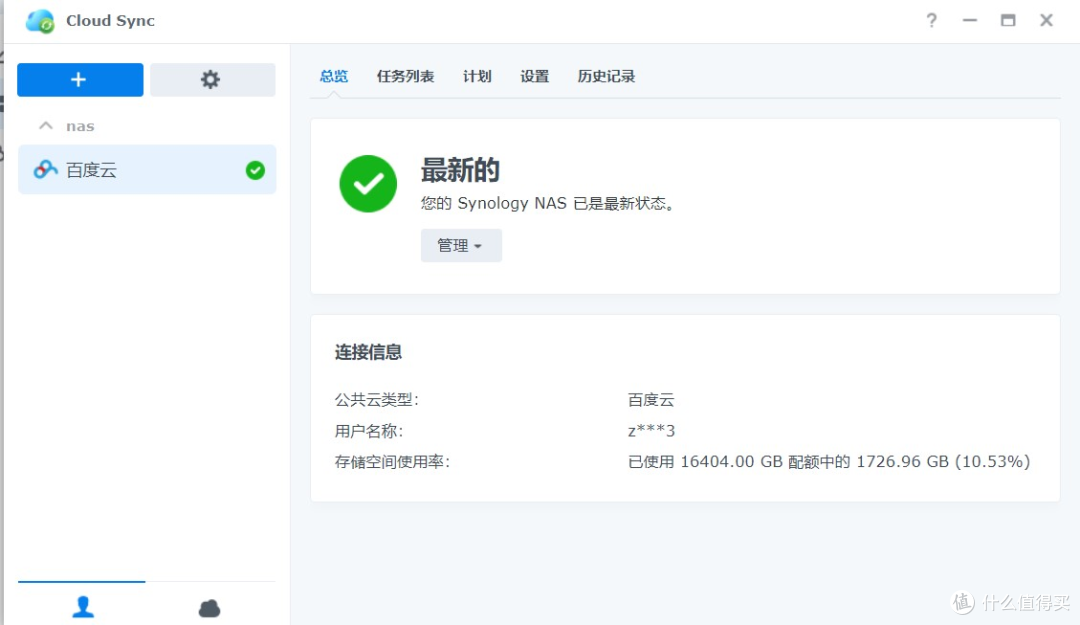Click the 连接信息 section heading
The width and height of the screenshot is (1080, 625).
click(x=368, y=352)
